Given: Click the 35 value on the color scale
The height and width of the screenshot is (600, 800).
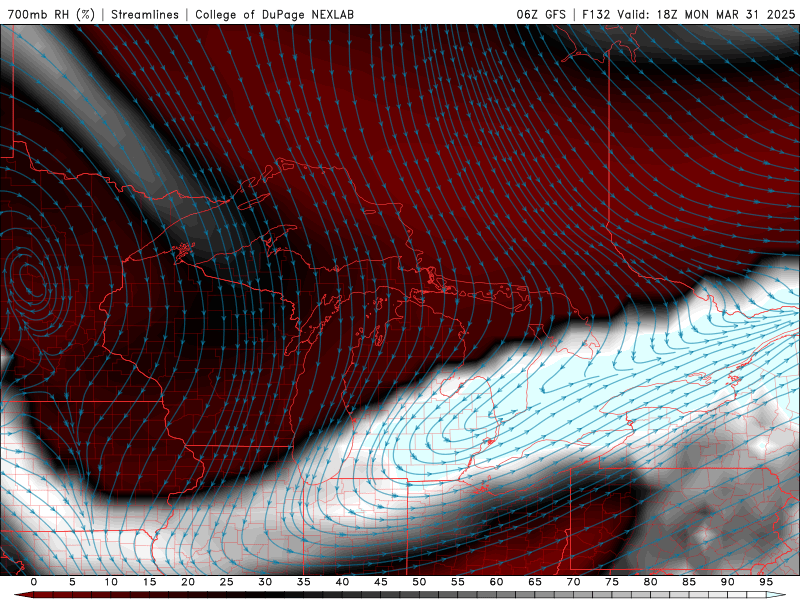Looking at the screenshot, I should pyautogui.click(x=304, y=582).
